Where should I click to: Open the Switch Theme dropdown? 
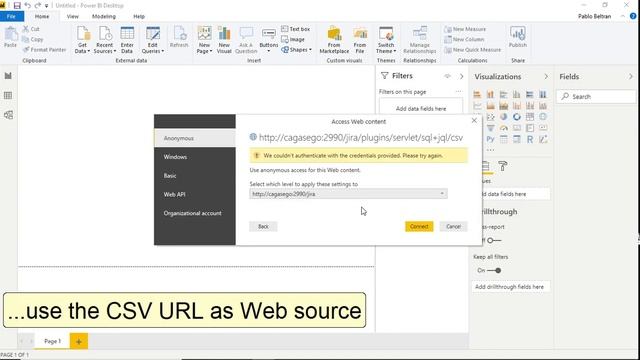click(x=386, y=40)
